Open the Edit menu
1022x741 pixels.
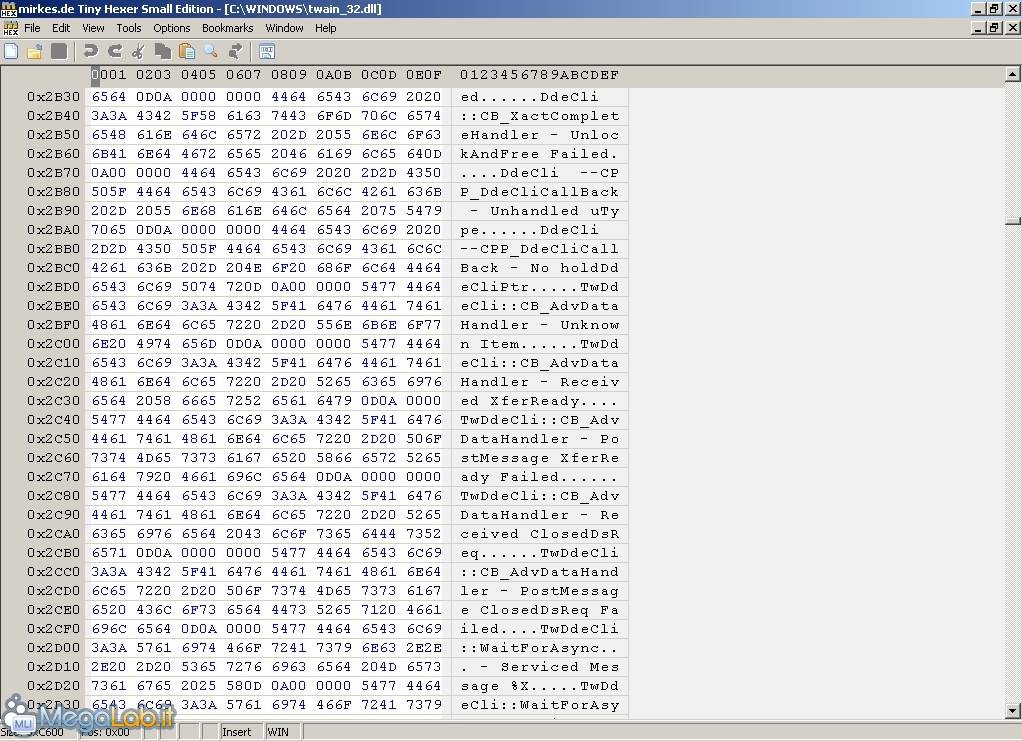(61, 28)
